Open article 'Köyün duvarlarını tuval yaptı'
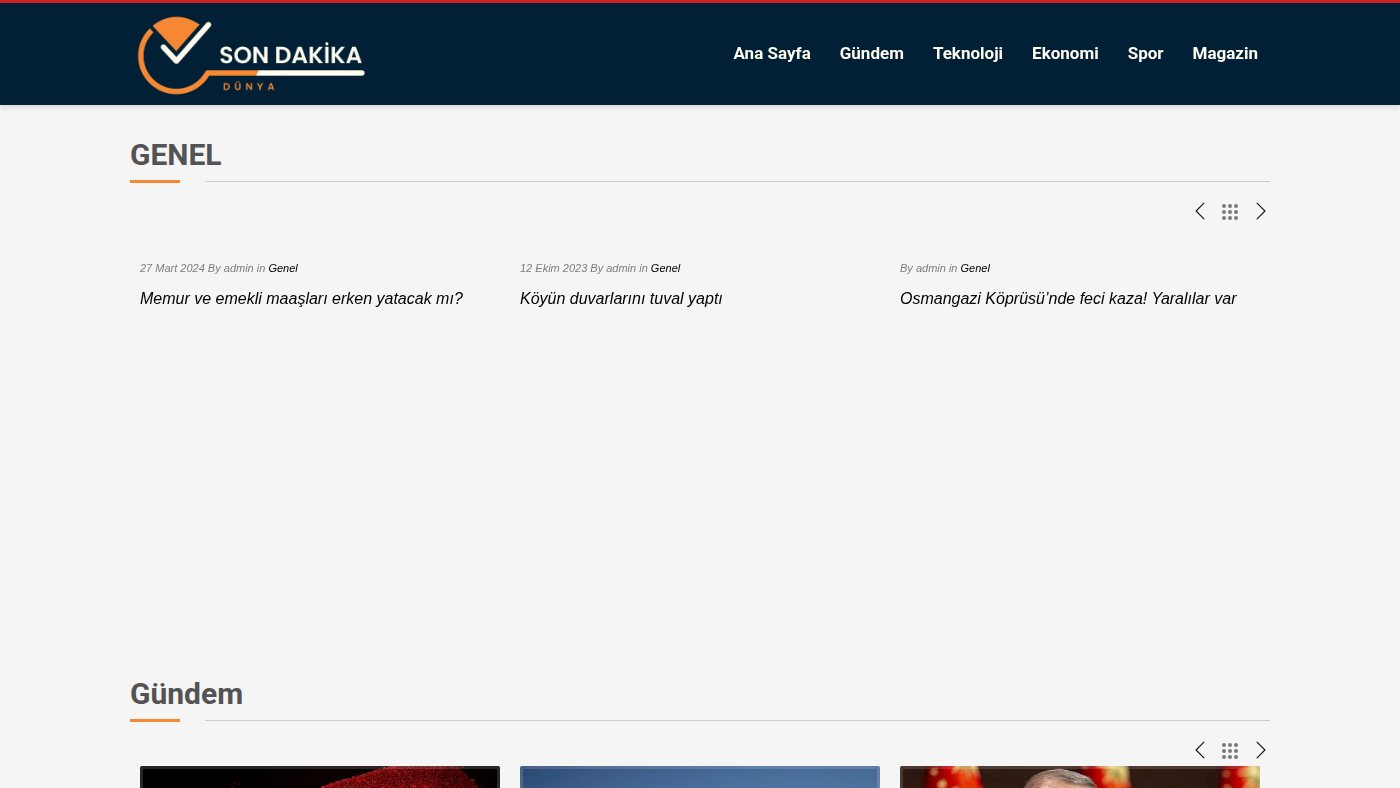Image resolution: width=1400 pixels, height=788 pixels. click(621, 299)
